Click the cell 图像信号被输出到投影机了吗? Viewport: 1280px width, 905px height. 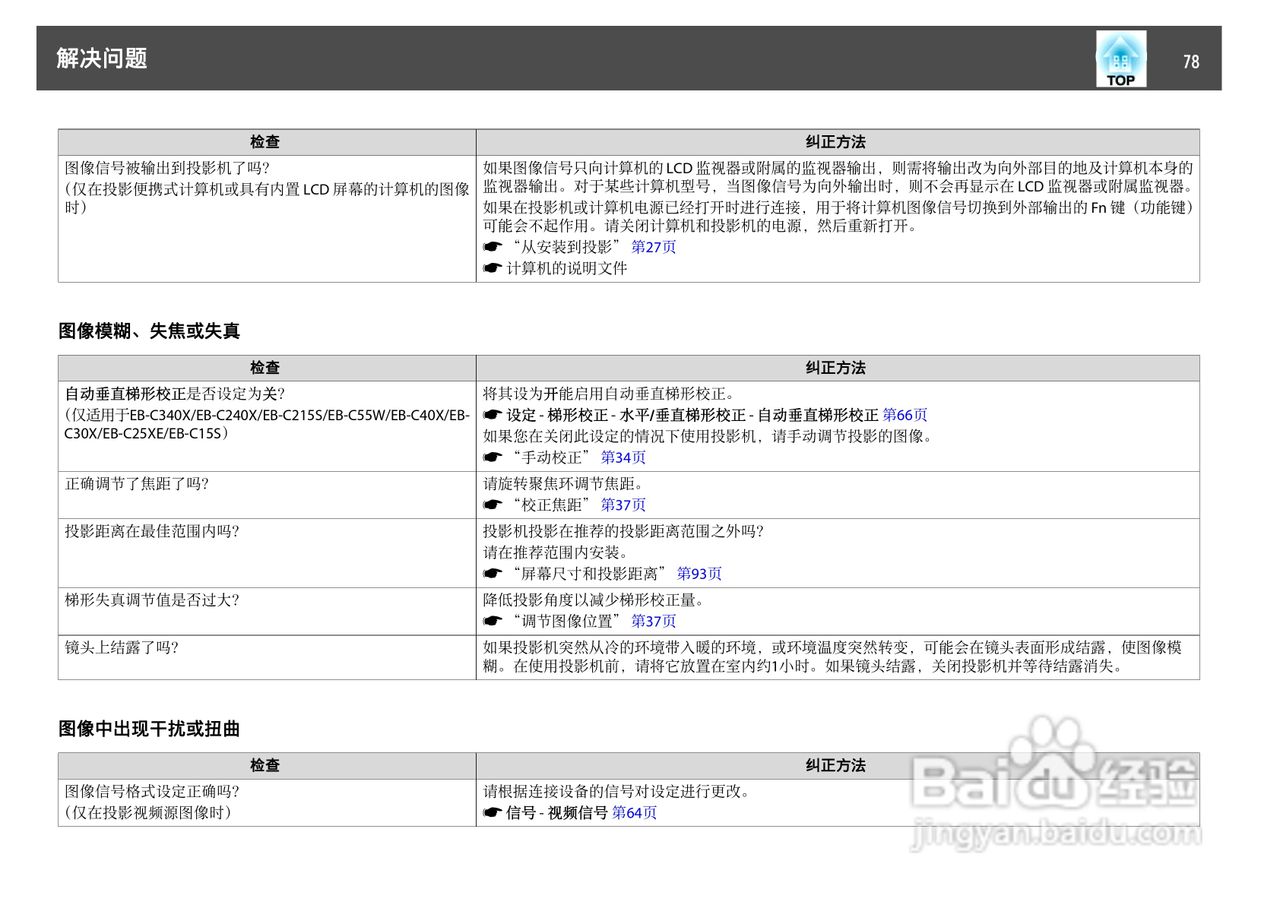pyautogui.click(x=267, y=219)
